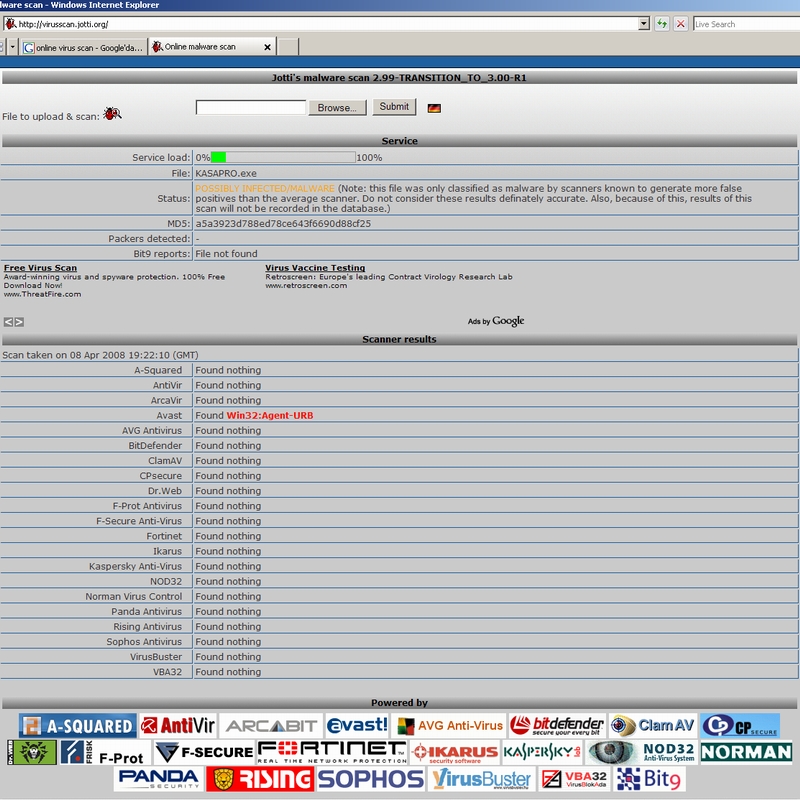800x801 pixels.
Task: Select the Sophos logo
Action: point(370,779)
